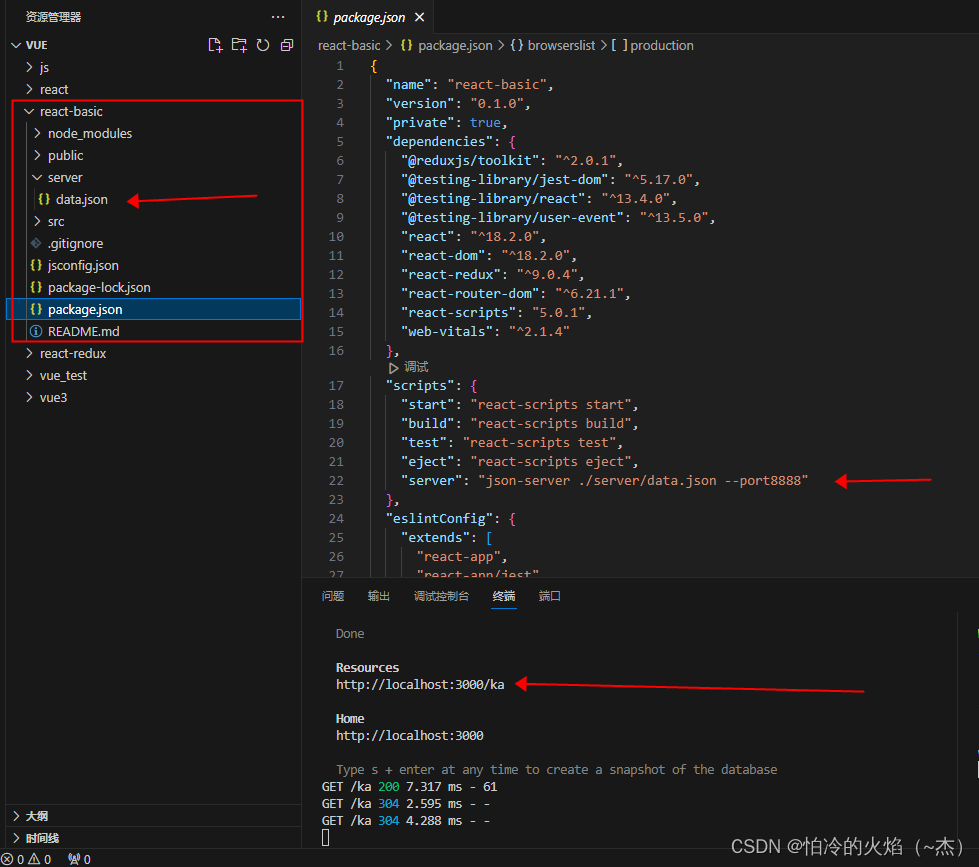Select data.json inside the server folder
Image resolution: width=979 pixels, height=867 pixels.
81,199
